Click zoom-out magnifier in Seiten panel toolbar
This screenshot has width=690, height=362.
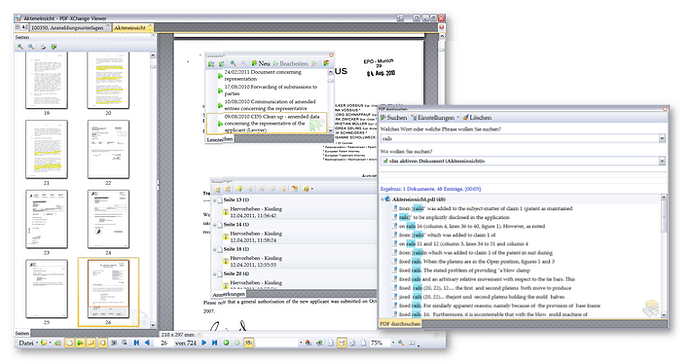[x=31, y=47]
